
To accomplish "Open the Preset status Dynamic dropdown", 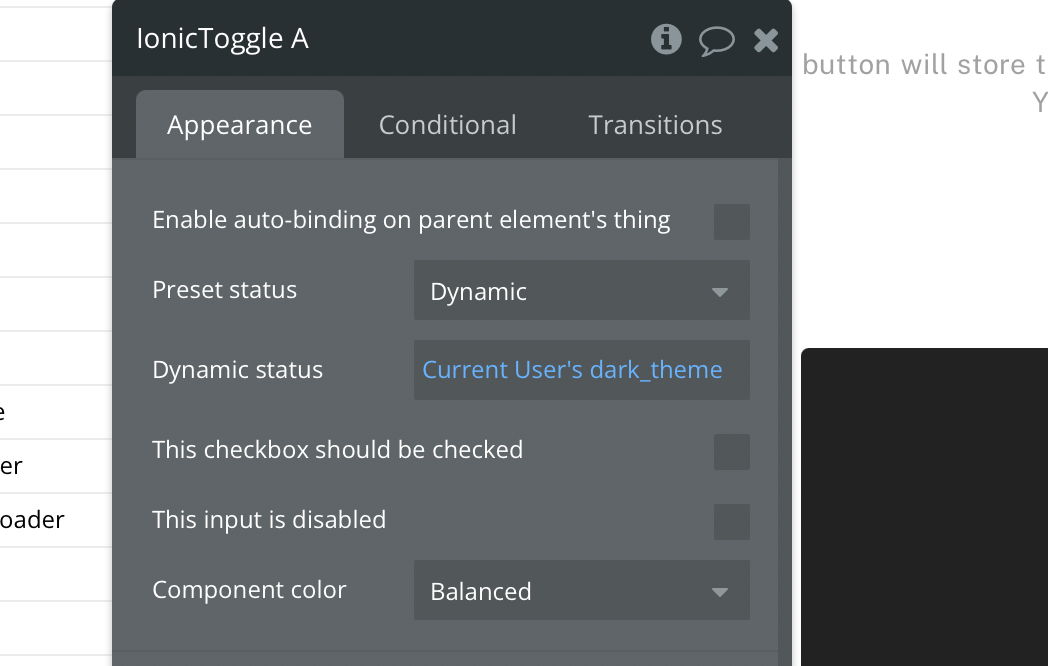I will [x=581, y=290].
